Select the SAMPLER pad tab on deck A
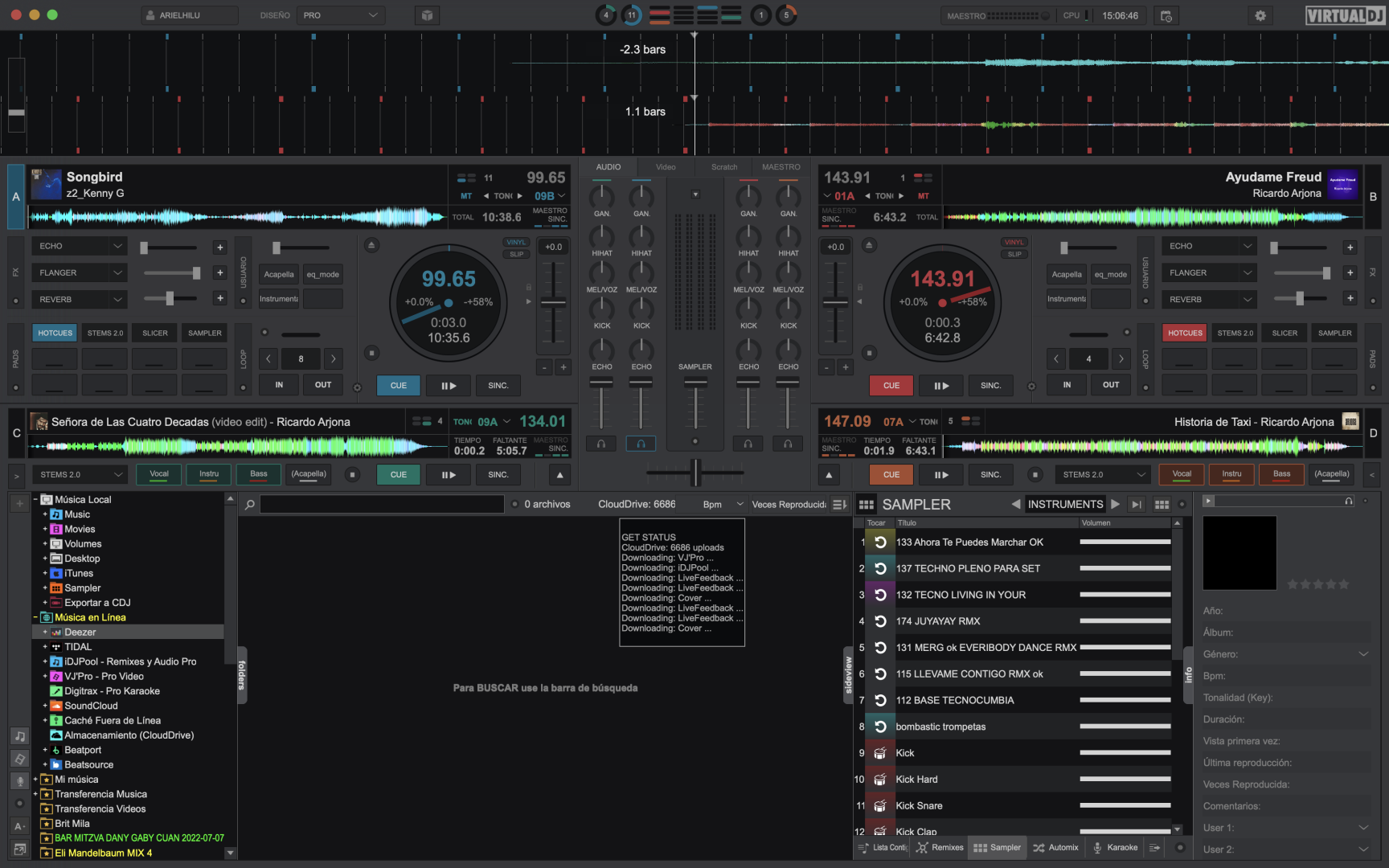The width and height of the screenshot is (1389, 868). click(205, 333)
